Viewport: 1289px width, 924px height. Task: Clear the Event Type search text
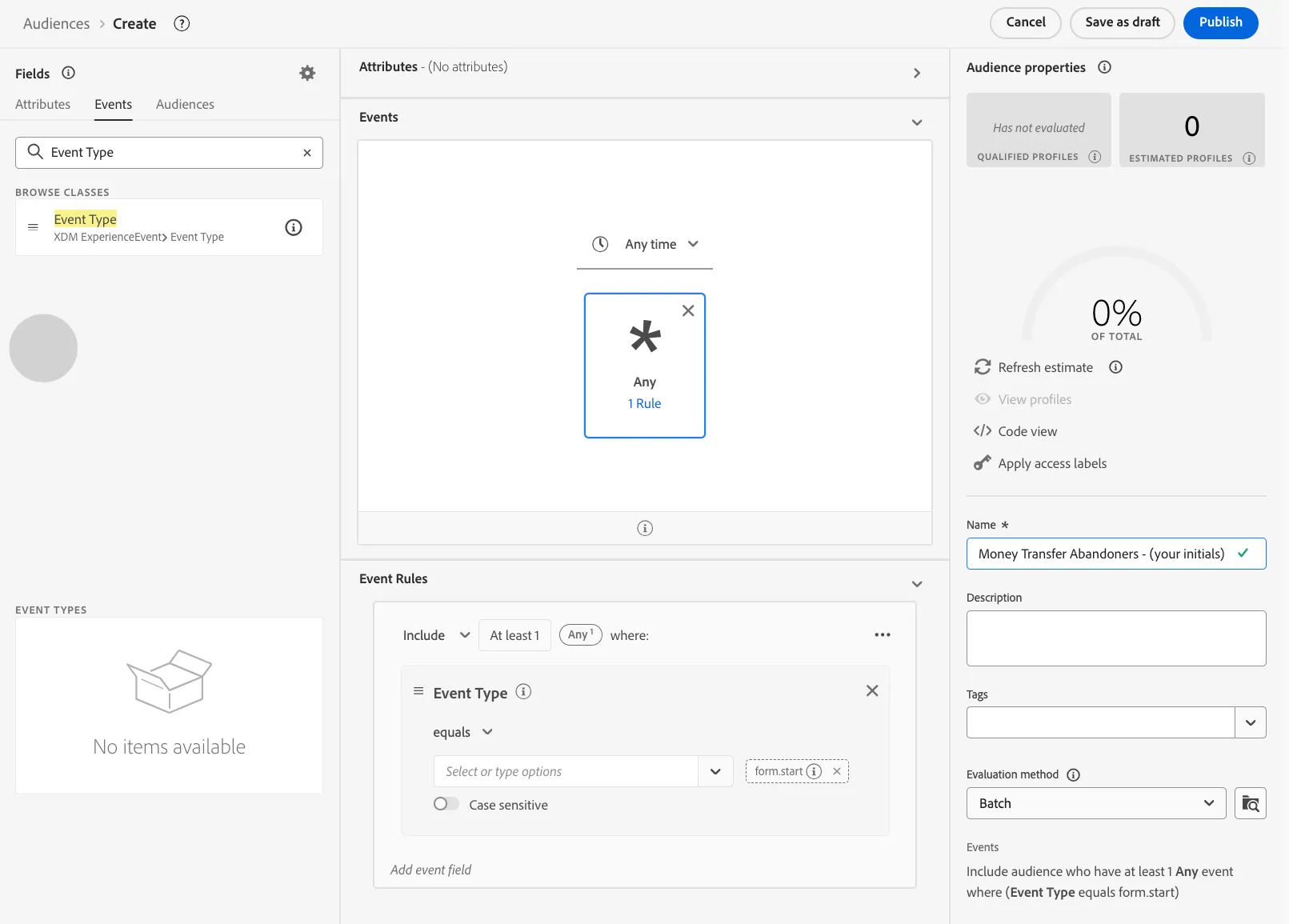[x=307, y=153]
